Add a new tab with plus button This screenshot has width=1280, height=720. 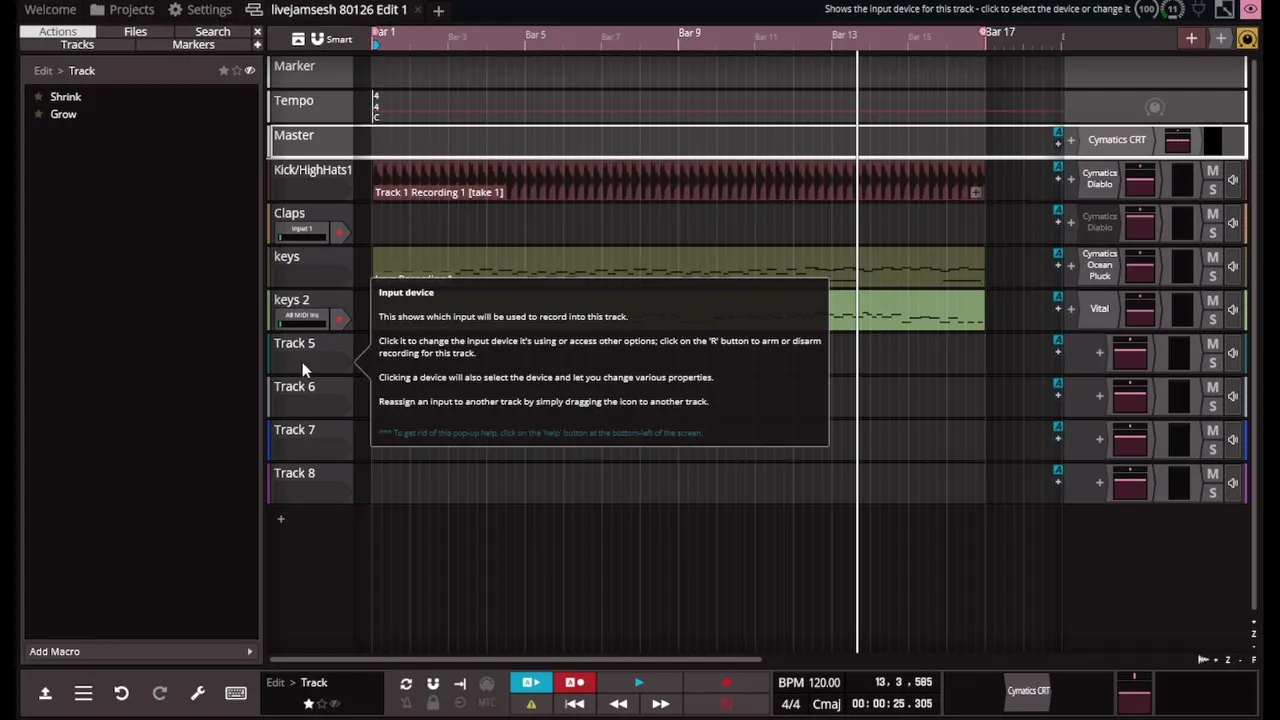point(438,10)
